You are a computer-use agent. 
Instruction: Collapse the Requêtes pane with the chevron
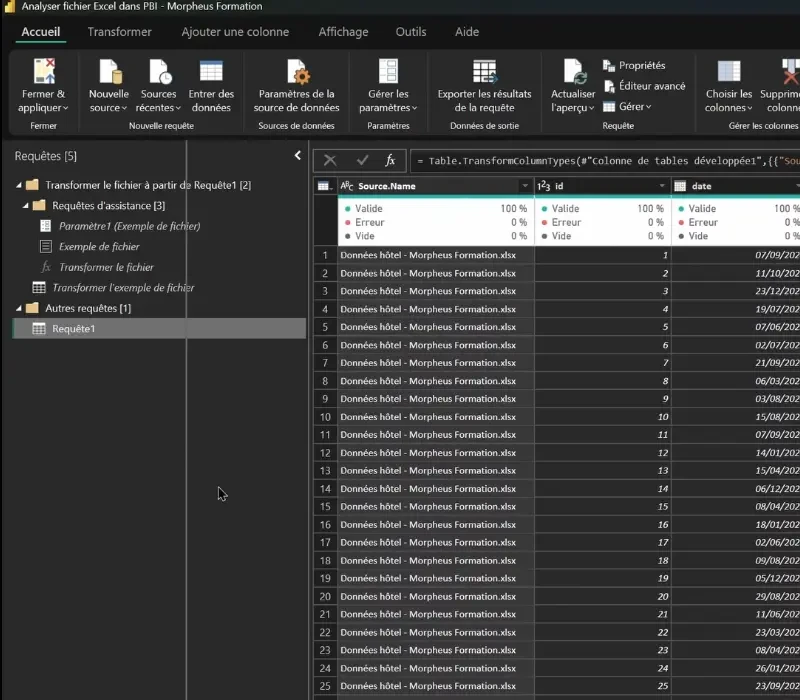298,156
